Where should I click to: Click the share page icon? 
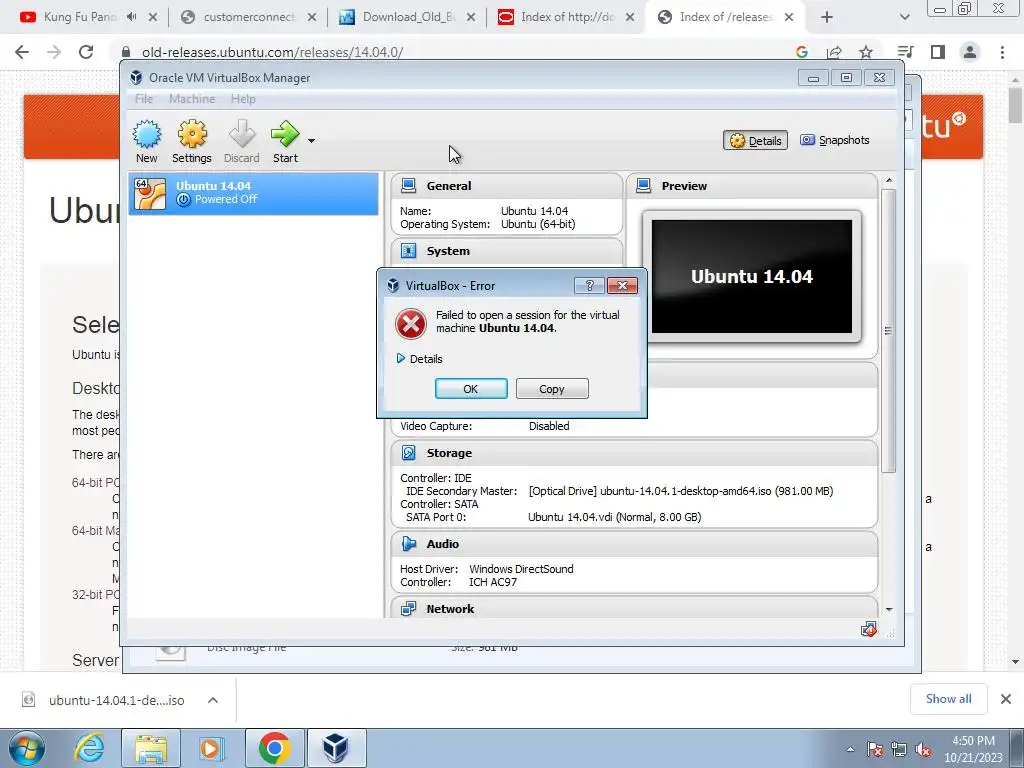click(834, 52)
